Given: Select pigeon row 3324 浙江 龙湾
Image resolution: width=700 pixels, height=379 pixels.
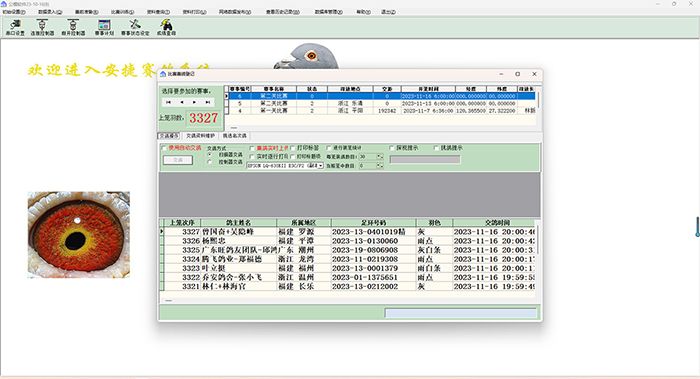Looking at the screenshot, I should (350, 259).
